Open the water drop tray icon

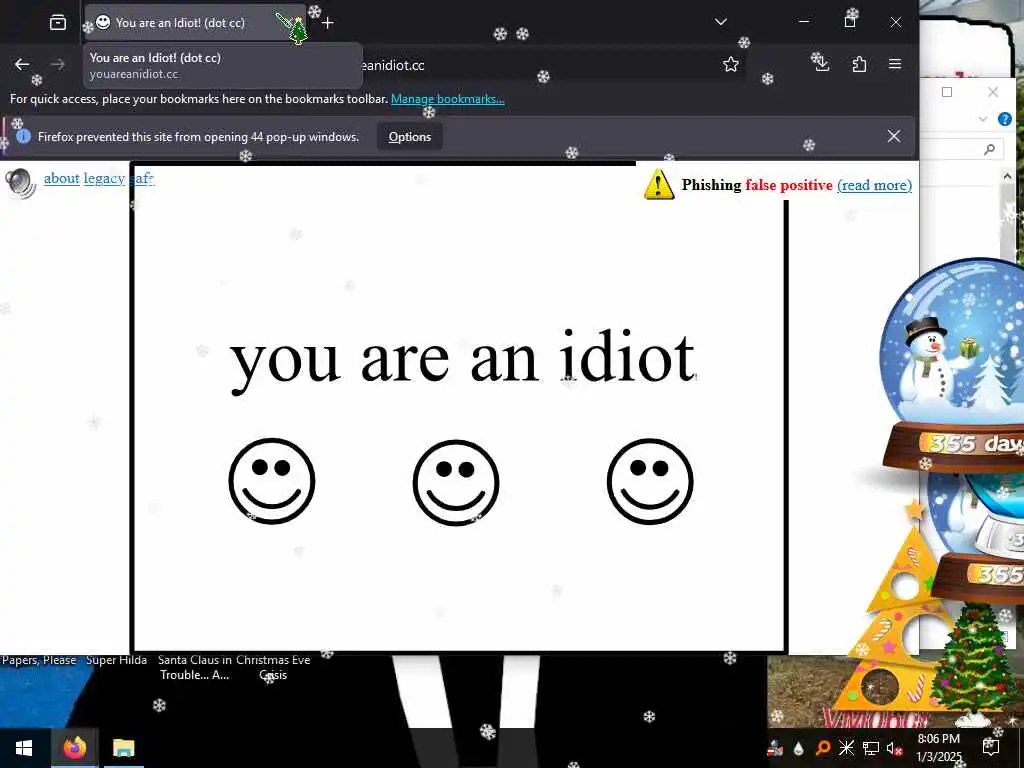tap(799, 748)
